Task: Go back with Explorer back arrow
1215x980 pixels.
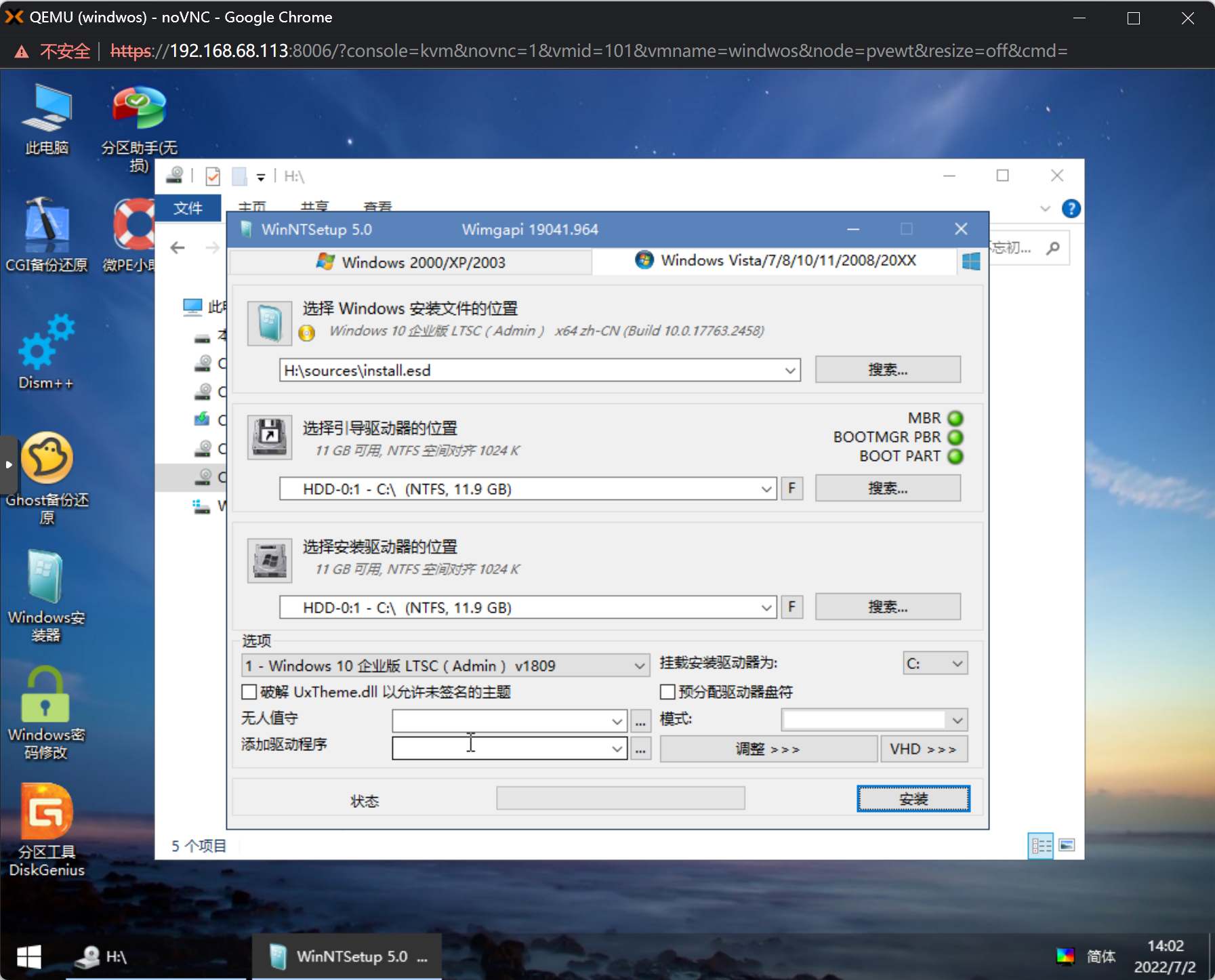Action: (x=178, y=248)
